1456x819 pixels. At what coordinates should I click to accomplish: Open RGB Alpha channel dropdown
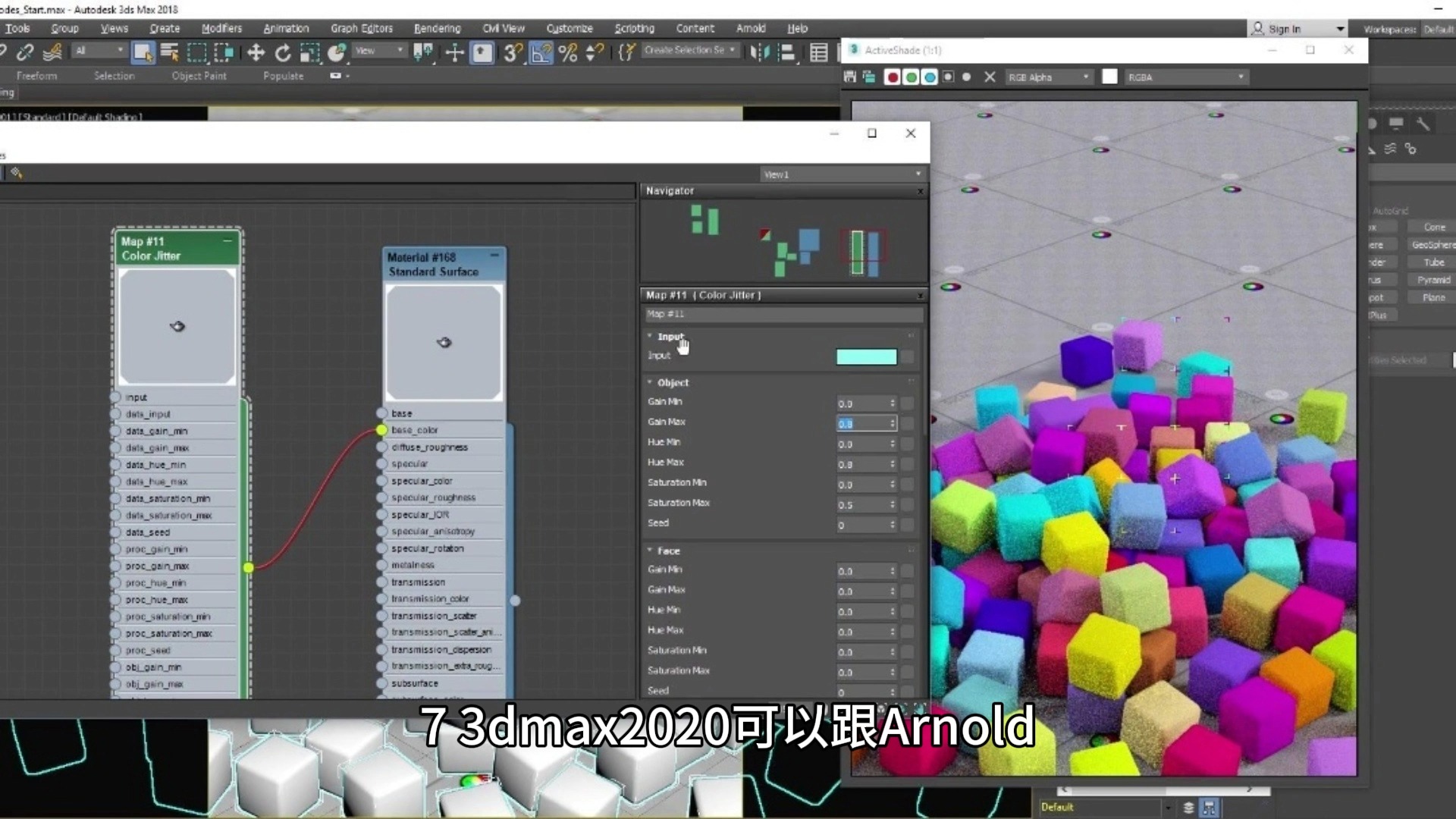(x=1049, y=77)
